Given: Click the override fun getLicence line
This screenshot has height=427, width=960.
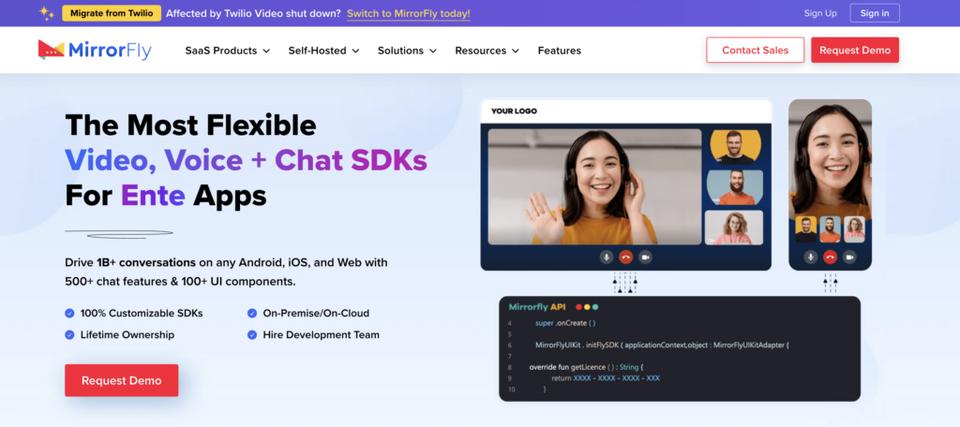Looking at the screenshot, I should point(587,367).
